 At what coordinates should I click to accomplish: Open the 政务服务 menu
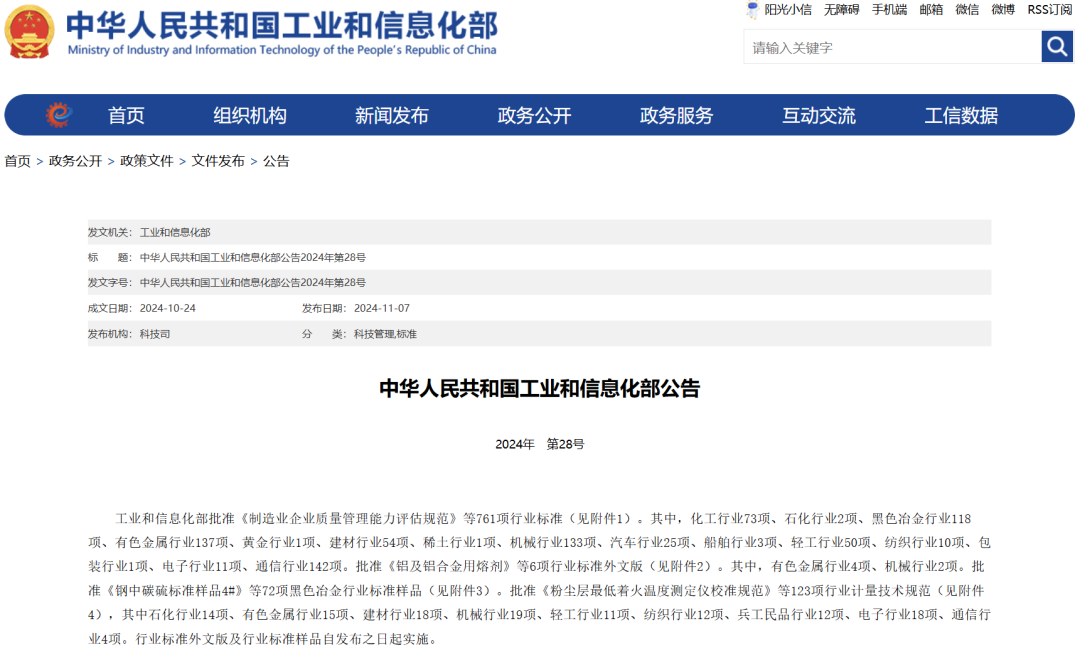pos(677,115)
